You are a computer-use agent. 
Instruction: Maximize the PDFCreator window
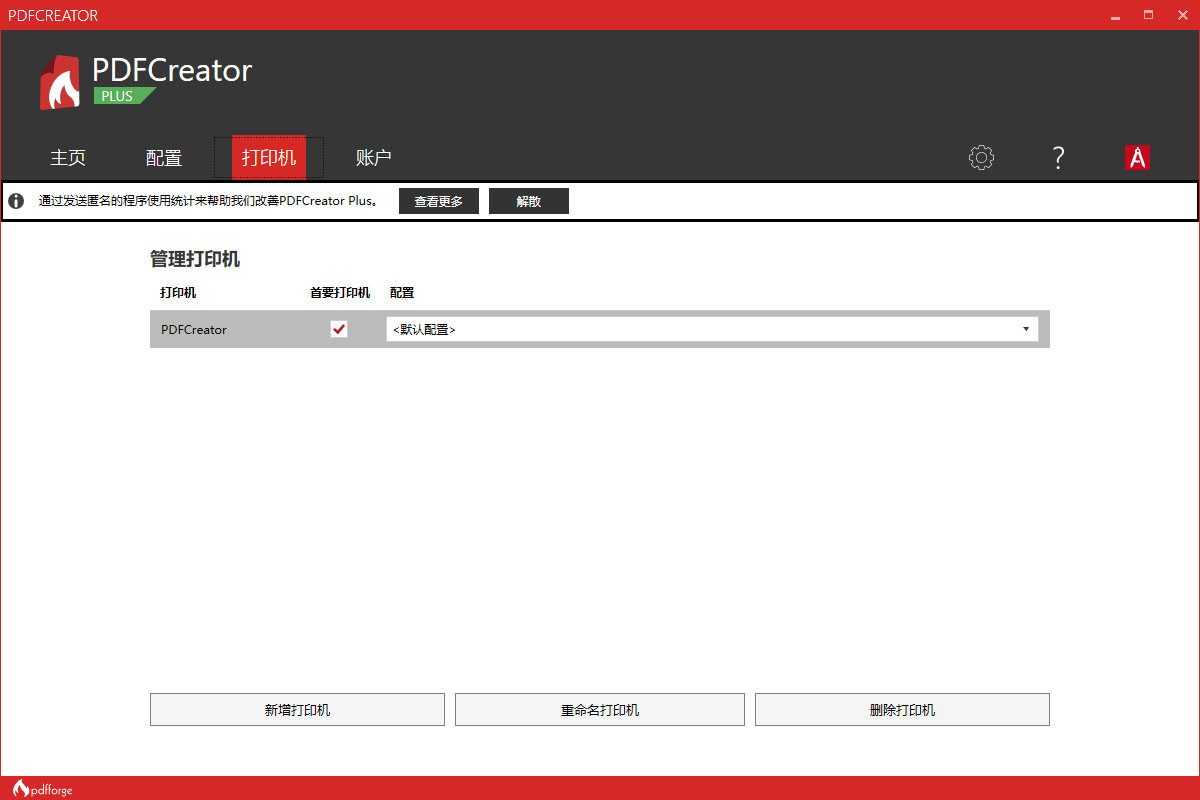click(x=1148, y=15)
